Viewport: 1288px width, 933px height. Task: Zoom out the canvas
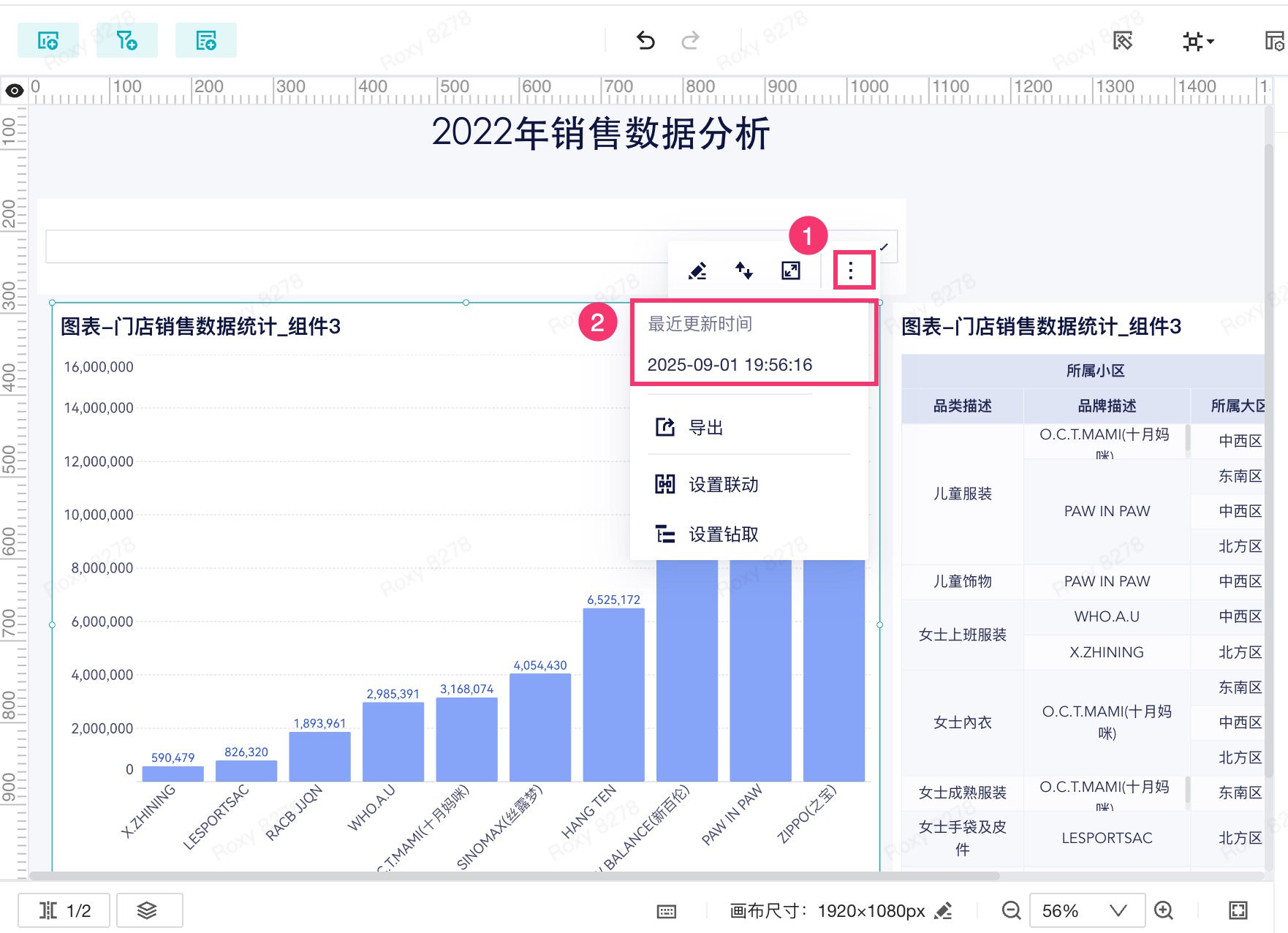(x=1011, y=910)
